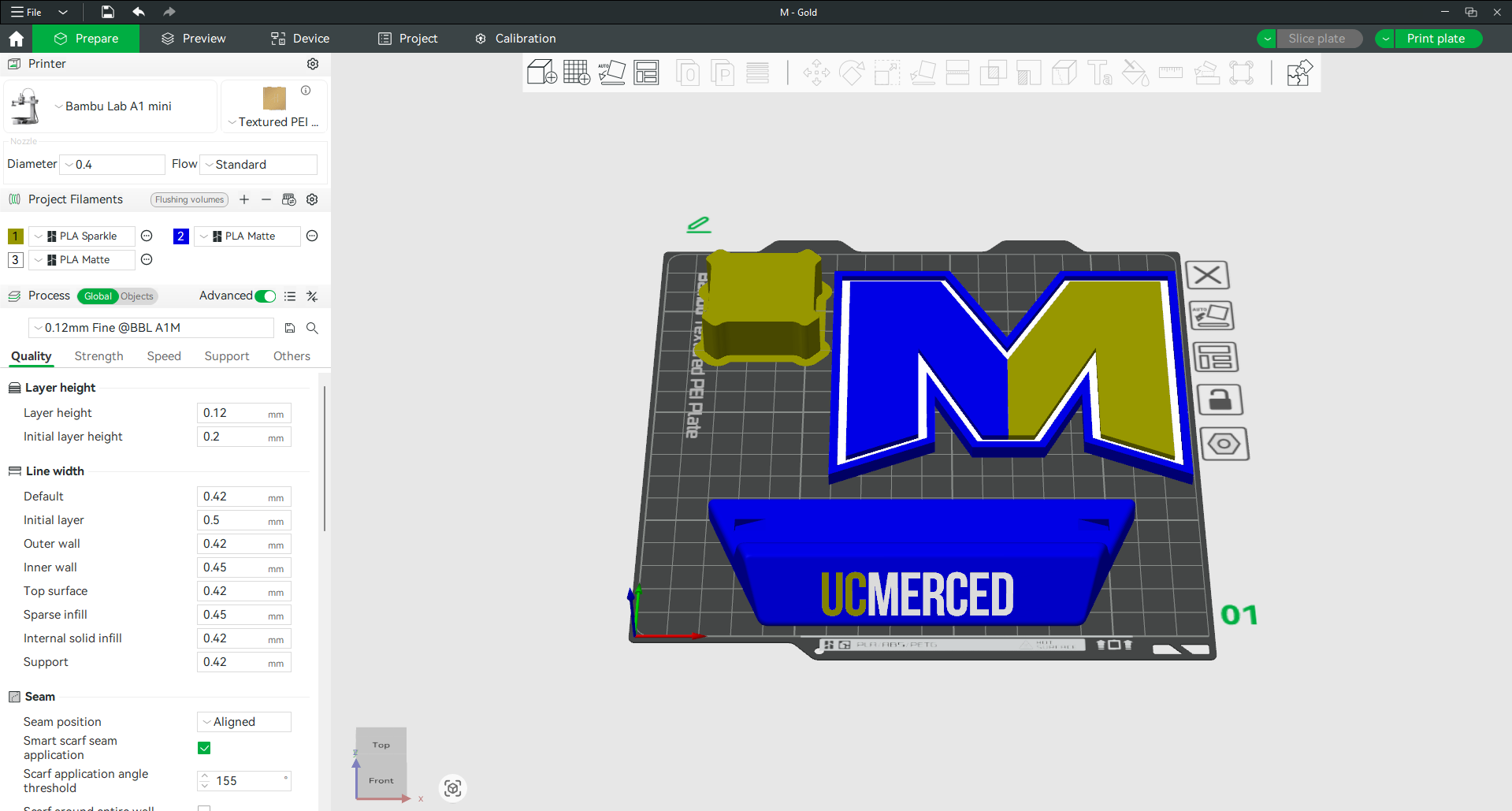The width and height of the screenshot is (1512, 811).
Task: Open the Print plate dropdown arrow
Action: coord(1385,39)
